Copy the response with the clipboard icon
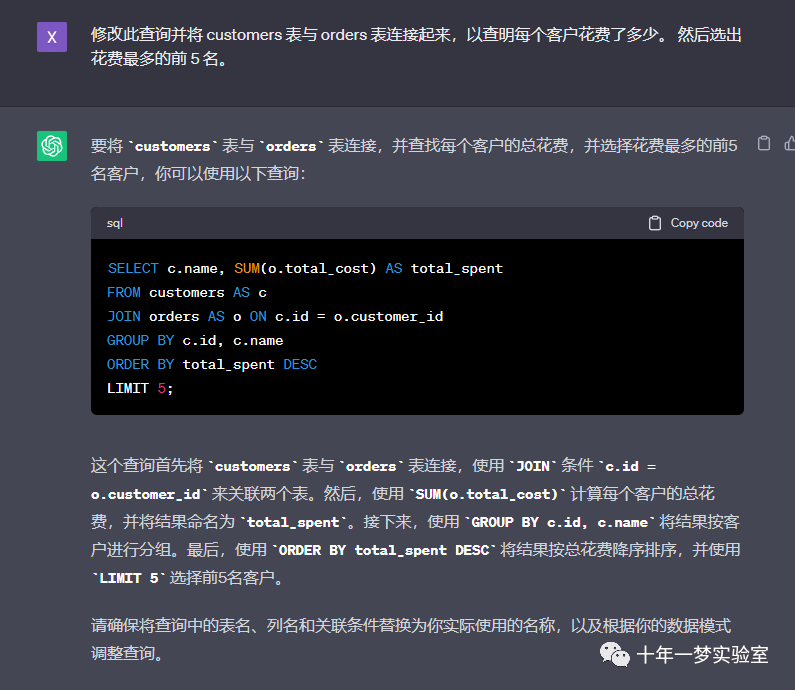 click(x=764, y=143)
